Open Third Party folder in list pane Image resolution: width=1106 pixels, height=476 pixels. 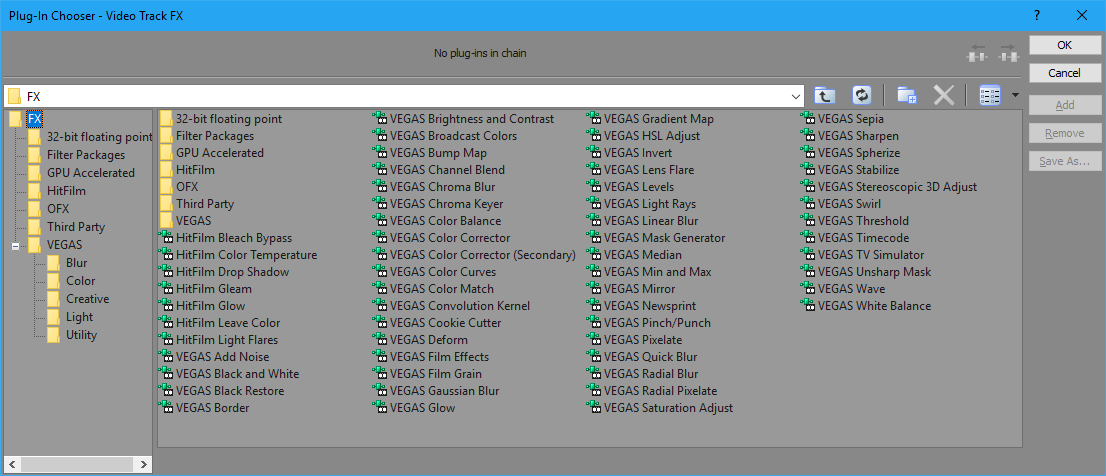(197, 204)
